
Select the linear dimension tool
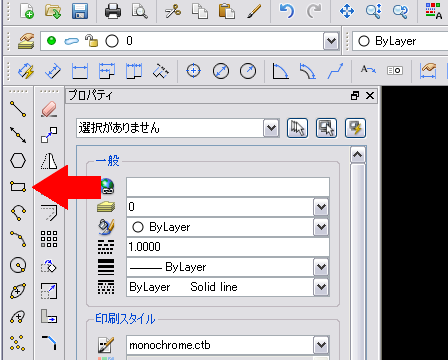(80, 71)
